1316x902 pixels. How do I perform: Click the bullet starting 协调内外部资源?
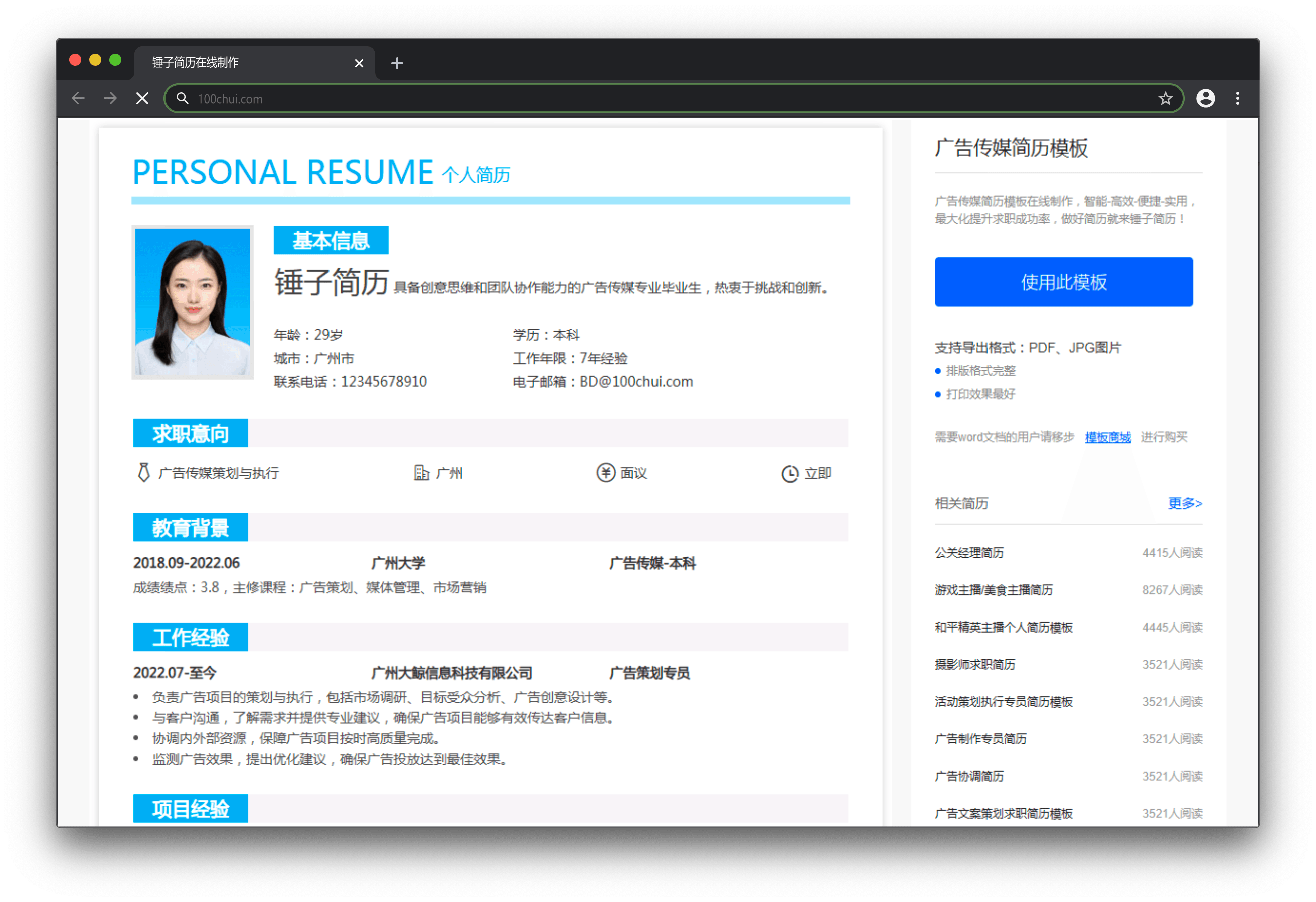click(296, 738)
